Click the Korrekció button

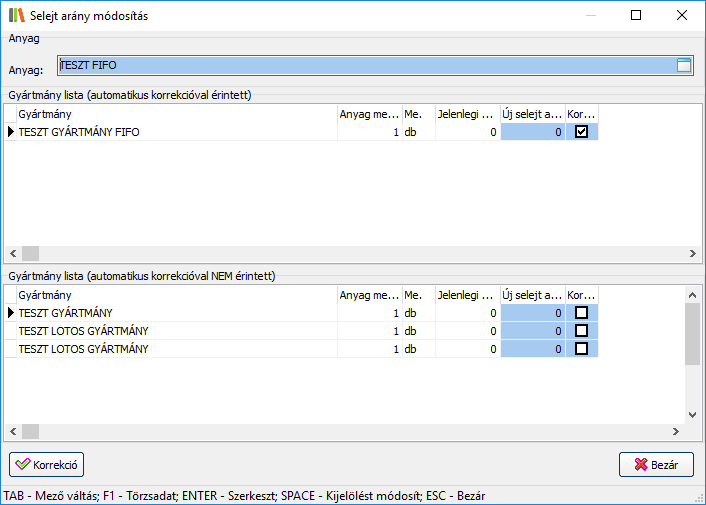(47, 465)
